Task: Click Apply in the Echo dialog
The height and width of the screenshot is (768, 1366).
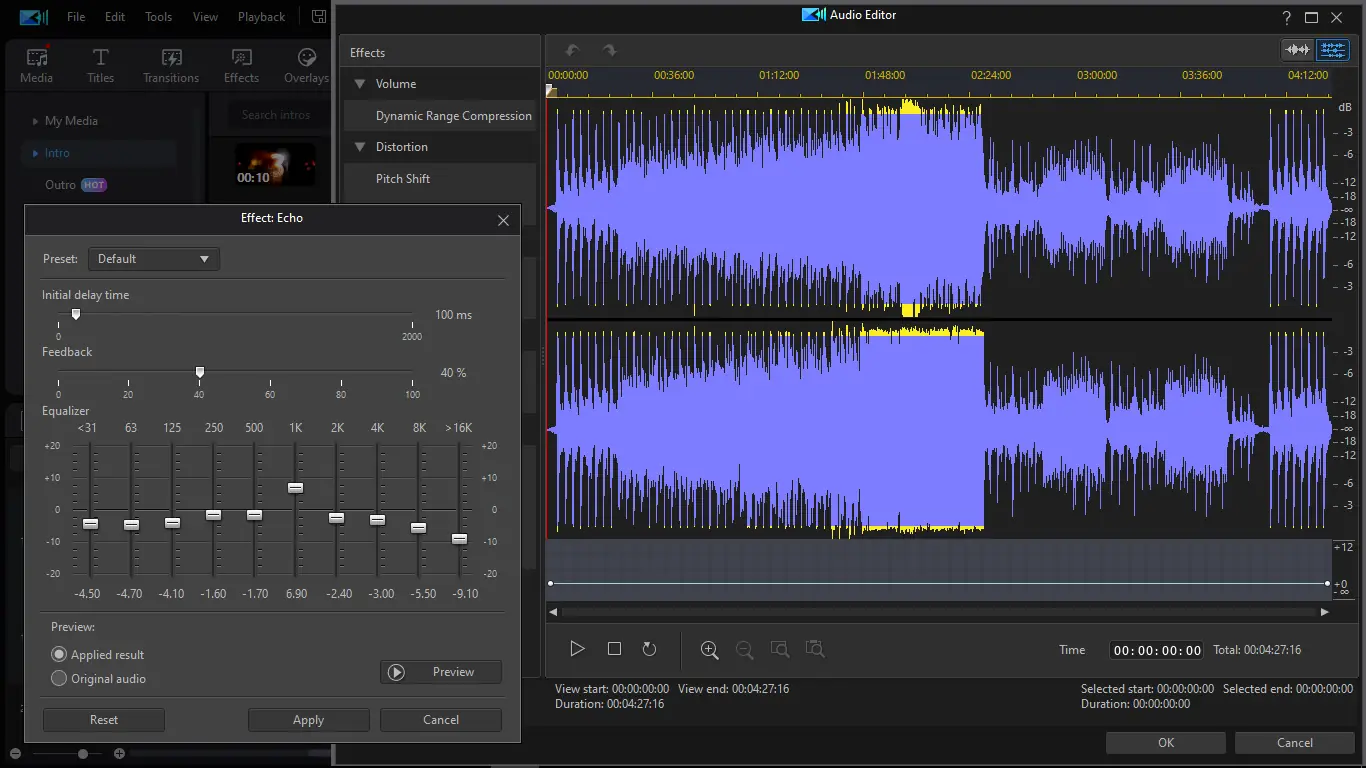Action: (x=308, y=720)
